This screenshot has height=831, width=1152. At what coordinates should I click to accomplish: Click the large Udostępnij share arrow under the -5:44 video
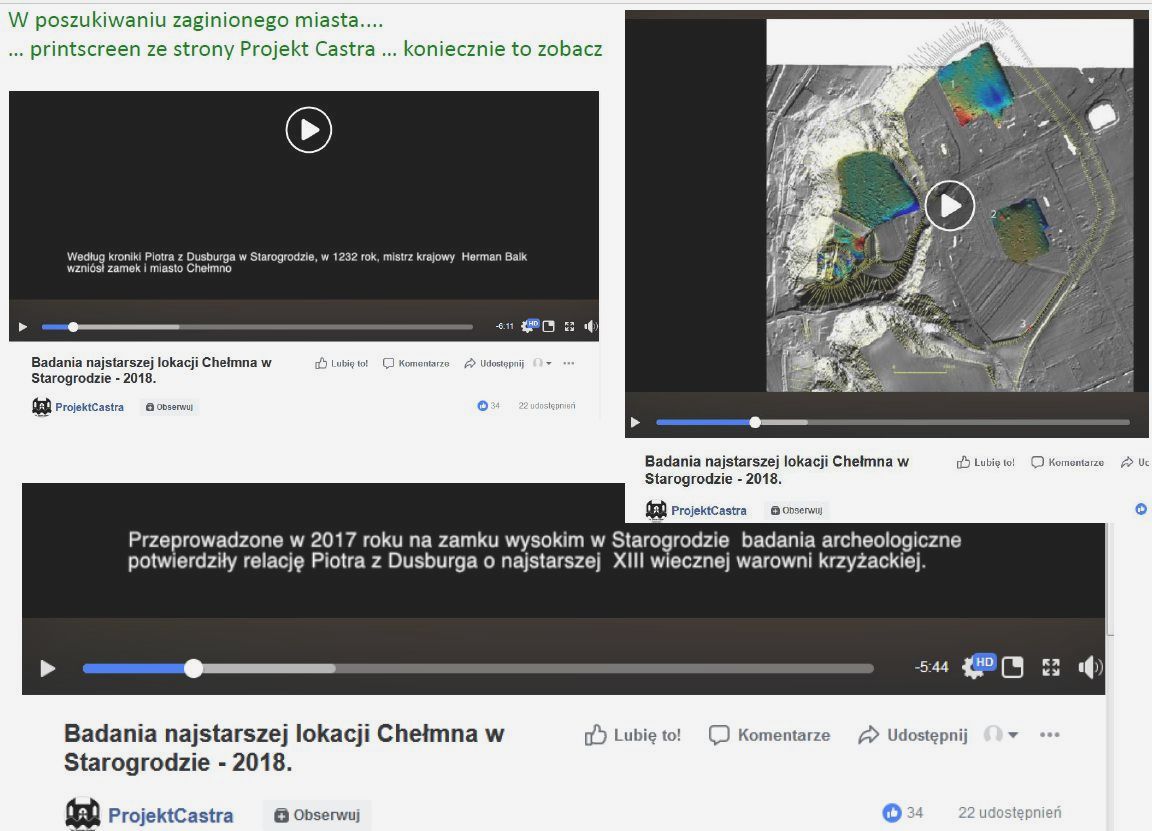869,735
